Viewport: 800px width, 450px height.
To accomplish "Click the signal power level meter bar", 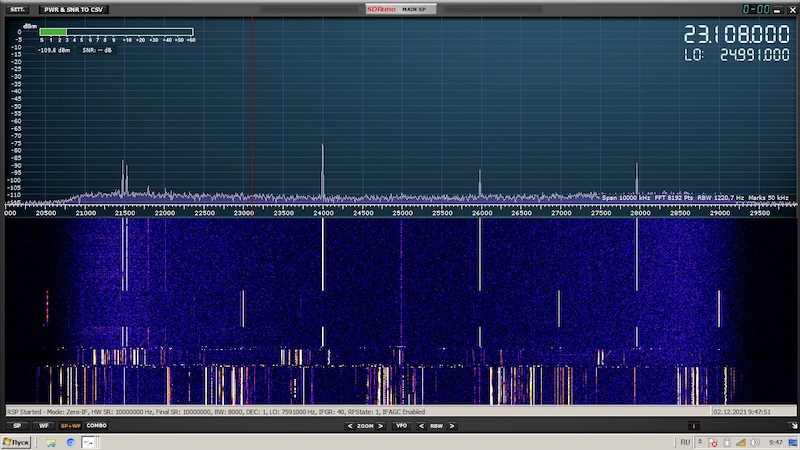I will click(117, 31).
